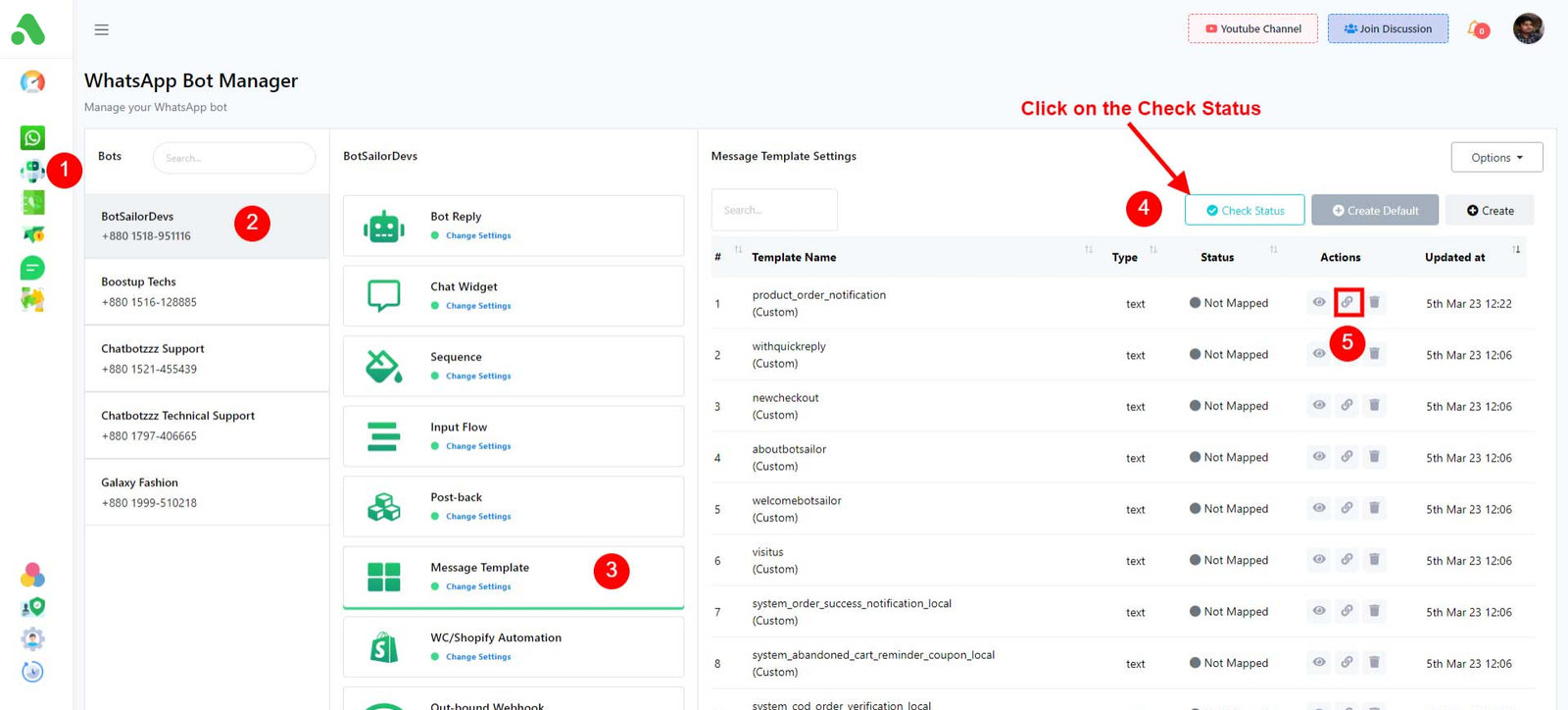This screenshot has width=1568, height=710.
Task: Click the notification bell icon
Action: click(1475, 28)
